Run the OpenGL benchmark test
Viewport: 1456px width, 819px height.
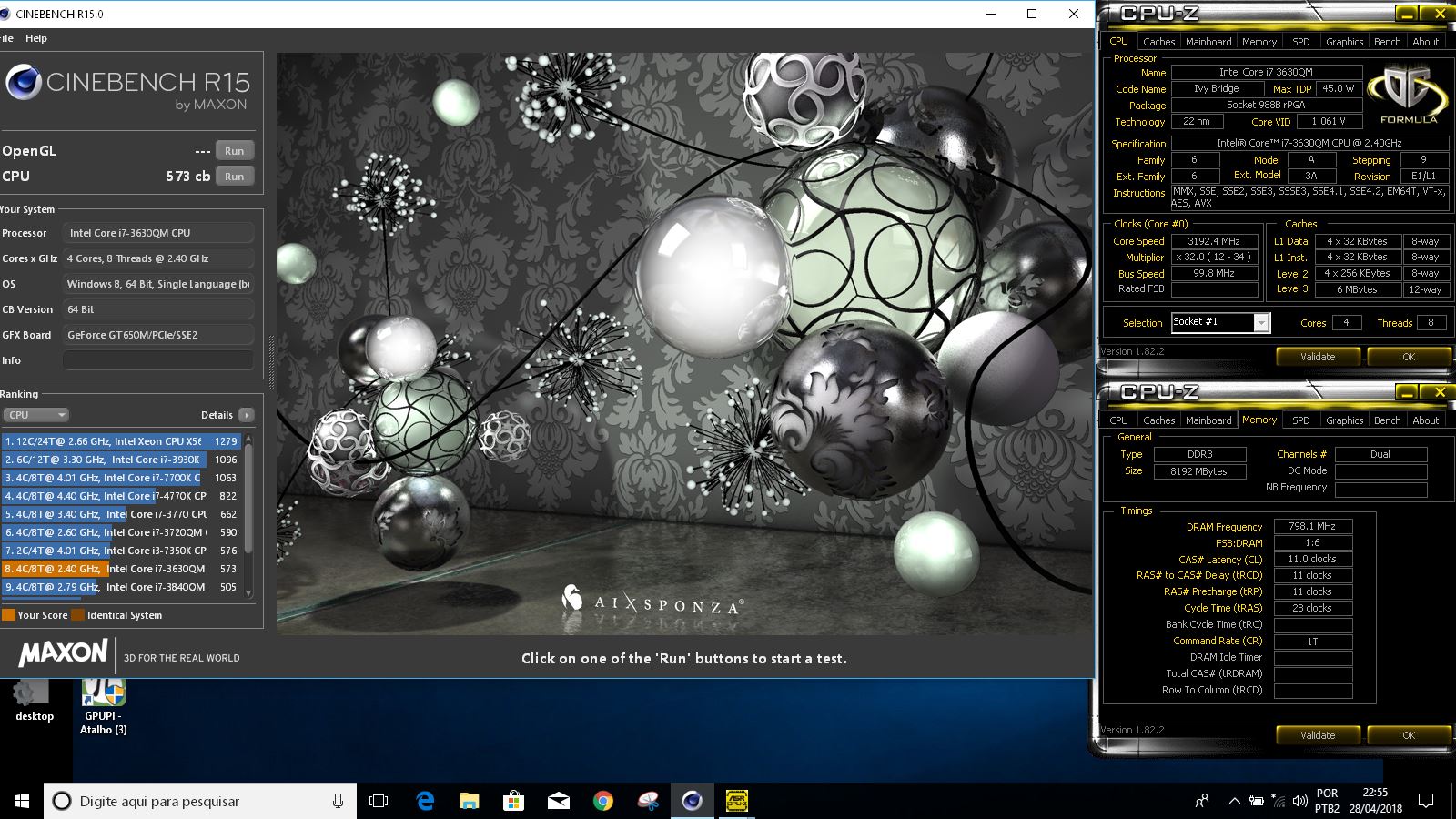(235, 151)
